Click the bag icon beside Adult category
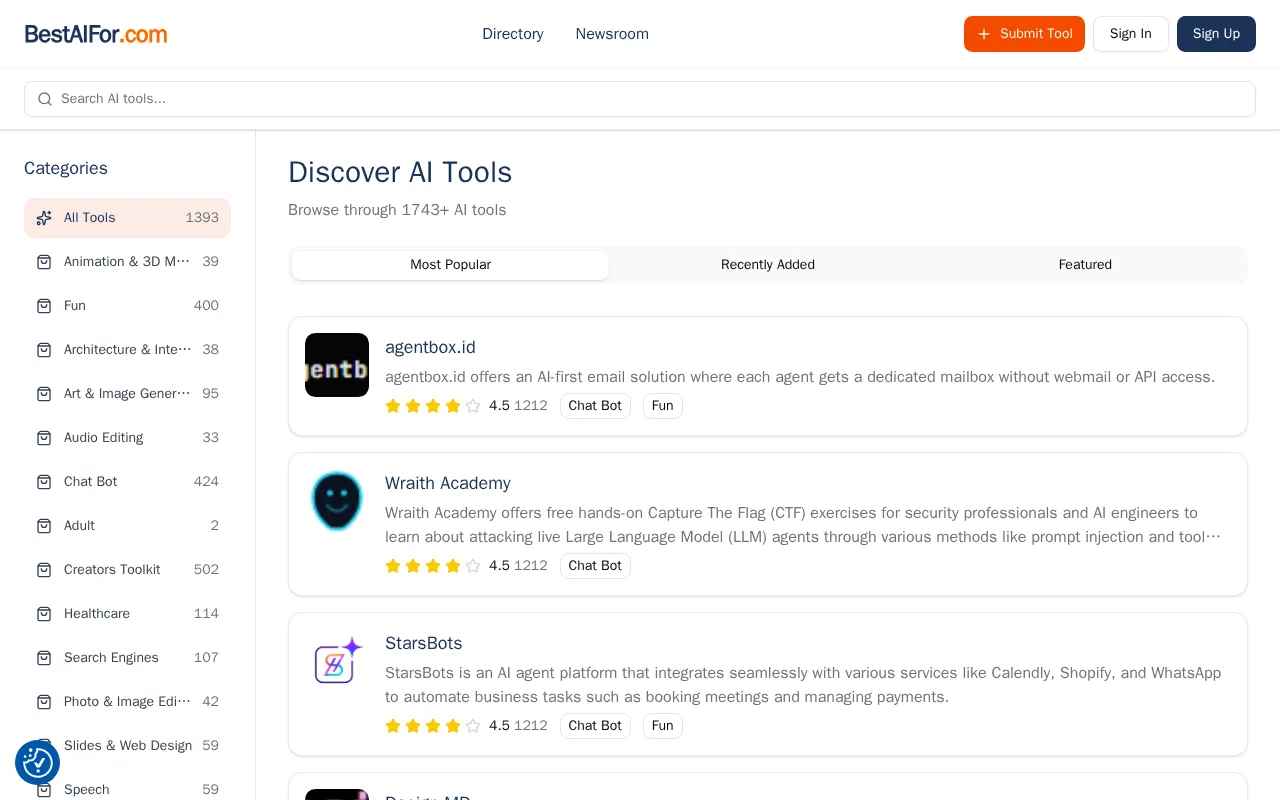Image resolution: width=1280 pixels, height=800 pixels. tap(44, 526)
